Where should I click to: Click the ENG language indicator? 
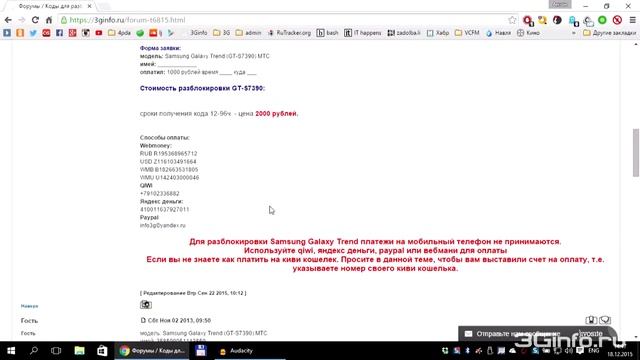pyautogui.click(x=594, y=351)
